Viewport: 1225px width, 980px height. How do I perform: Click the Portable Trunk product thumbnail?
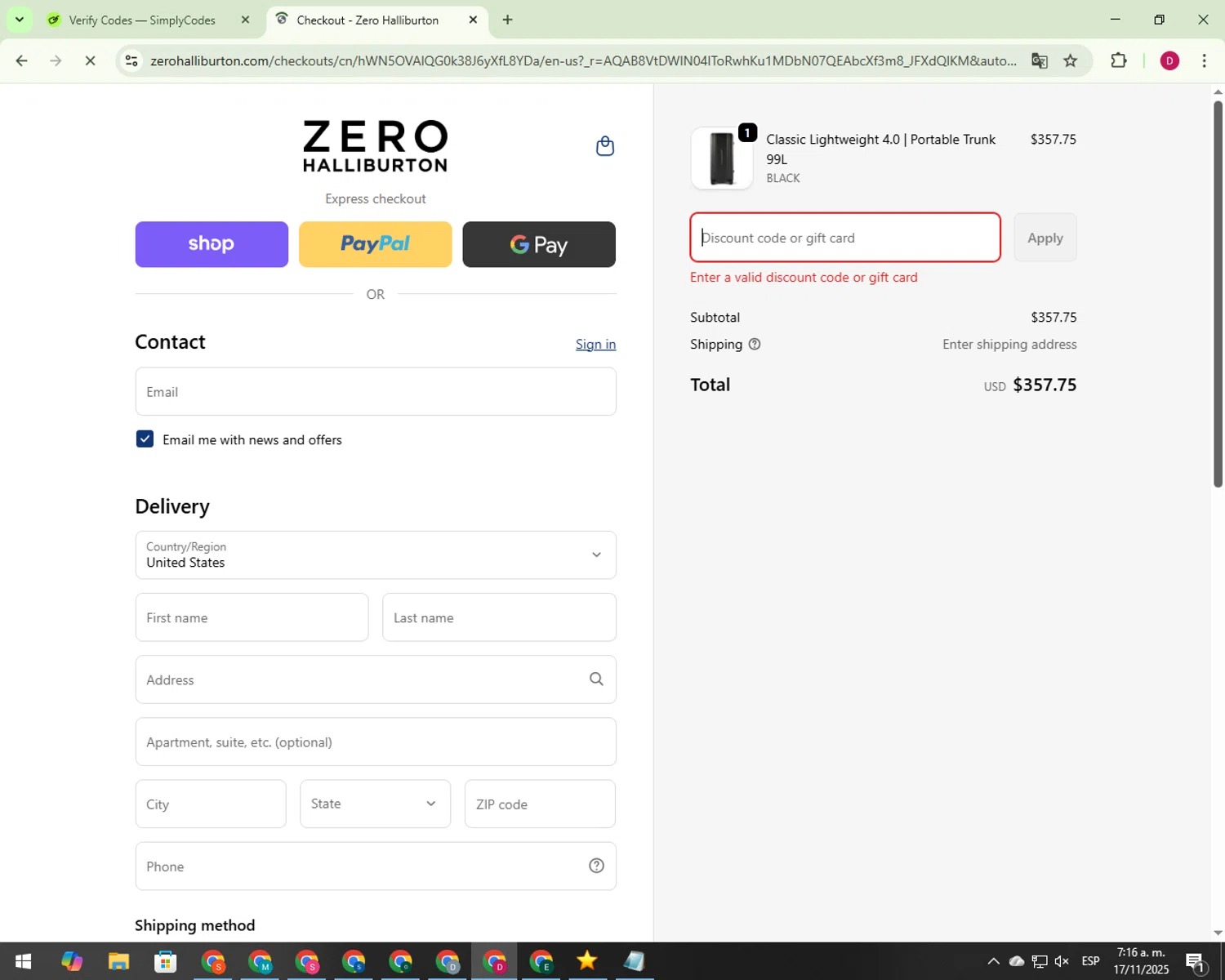pyautogui.click(x=722, y=158)
